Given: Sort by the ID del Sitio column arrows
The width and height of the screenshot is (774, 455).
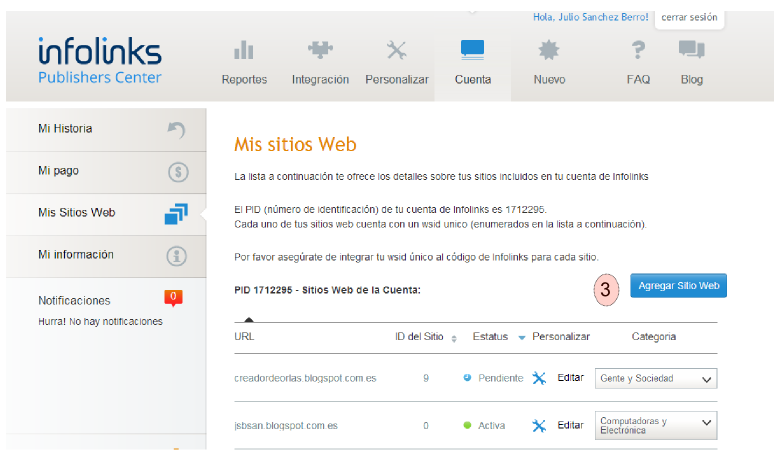Looking at the screenshot, I should [454, 339].
